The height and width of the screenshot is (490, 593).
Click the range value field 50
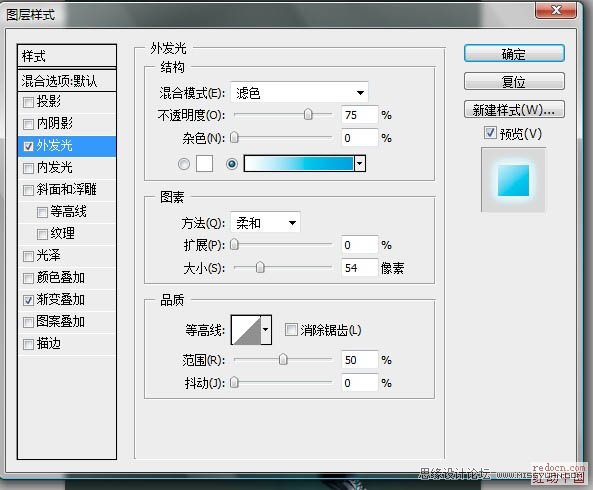(359, 360)
